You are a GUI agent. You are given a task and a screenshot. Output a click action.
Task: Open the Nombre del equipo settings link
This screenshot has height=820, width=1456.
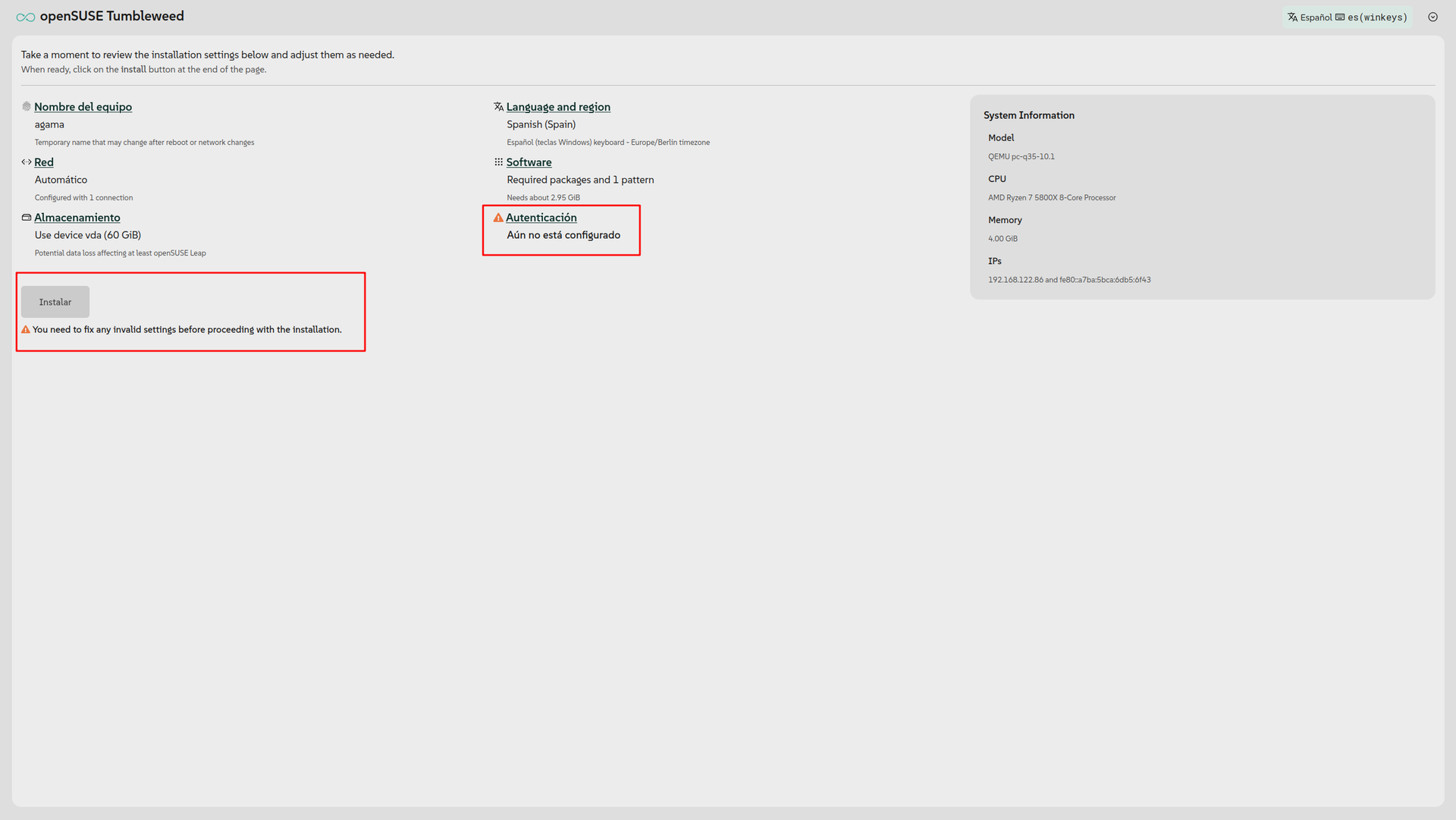coord(83,107)
